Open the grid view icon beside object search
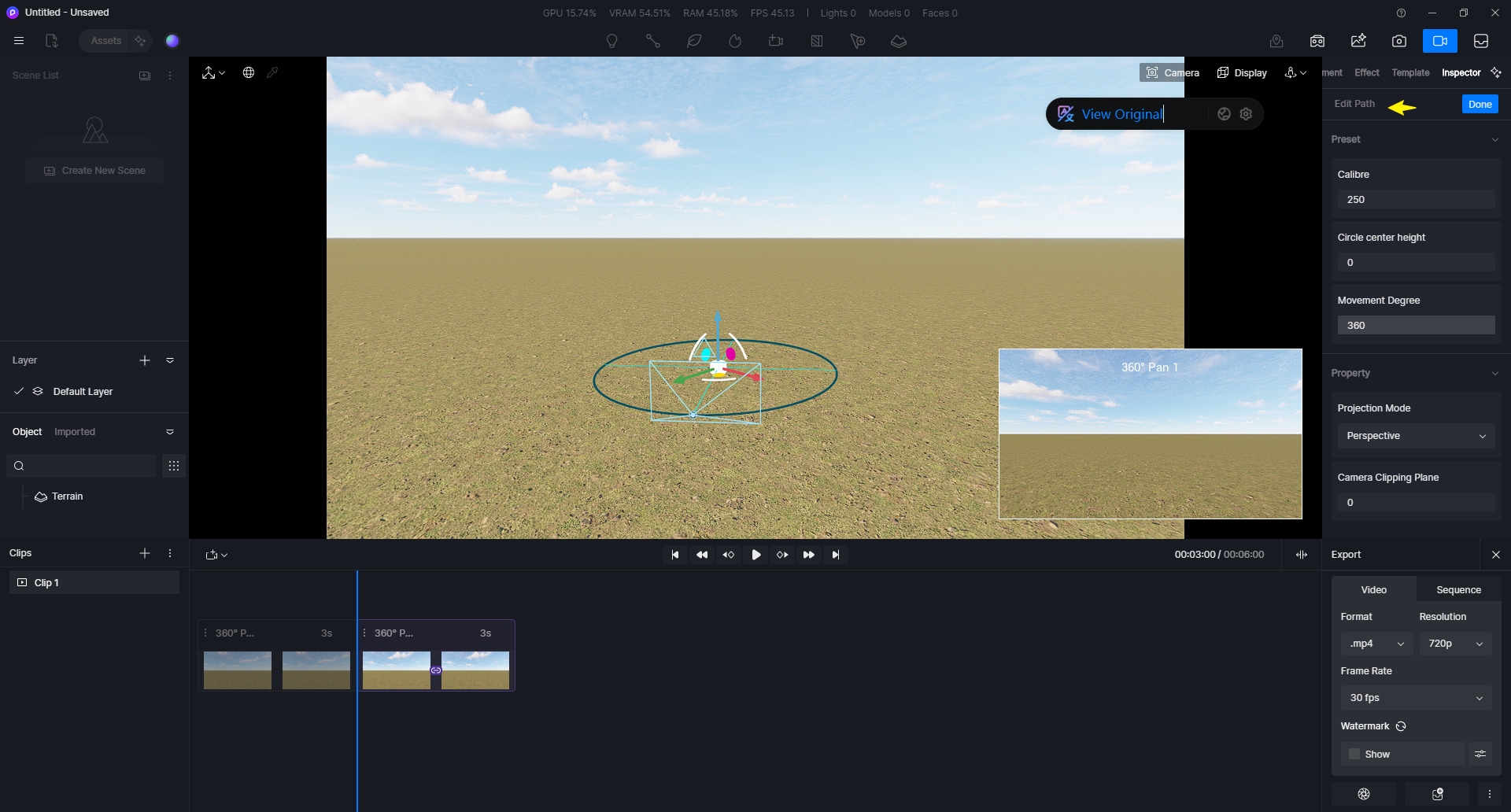Viewport: 1511px width, 812px height. [174, 466]
